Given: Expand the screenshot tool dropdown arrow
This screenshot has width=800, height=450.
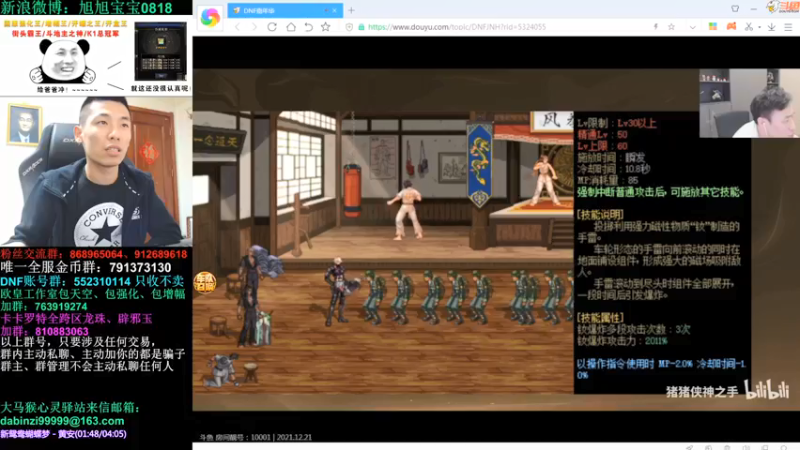Looking at the screenshot, I should coord(759,28).
